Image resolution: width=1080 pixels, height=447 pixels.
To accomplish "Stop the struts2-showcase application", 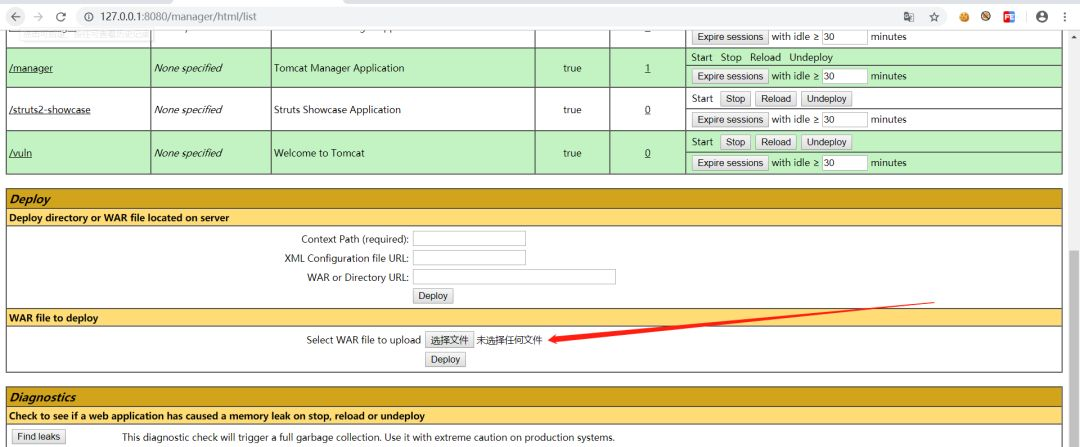I will point(735,99).
